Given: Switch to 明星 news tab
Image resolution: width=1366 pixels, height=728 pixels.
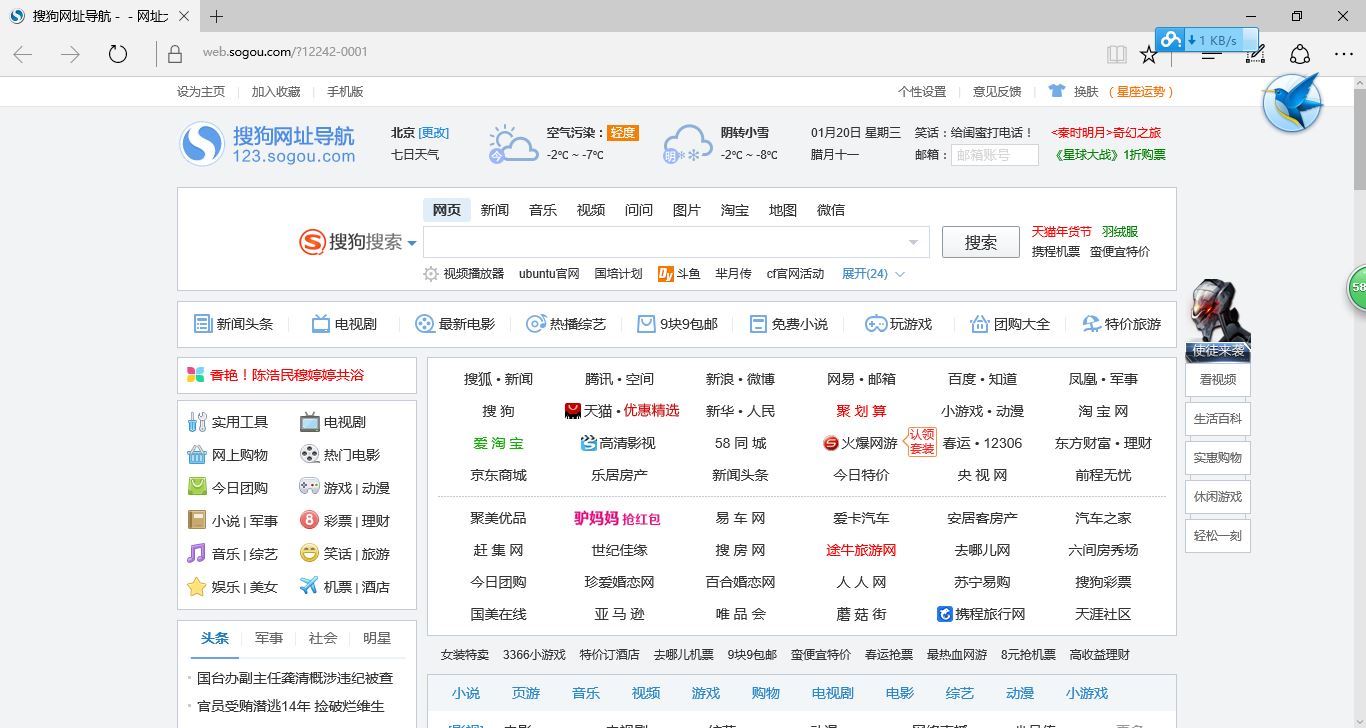Looking at the screenshot, I should pyautogui.click(x=377, y=638).
